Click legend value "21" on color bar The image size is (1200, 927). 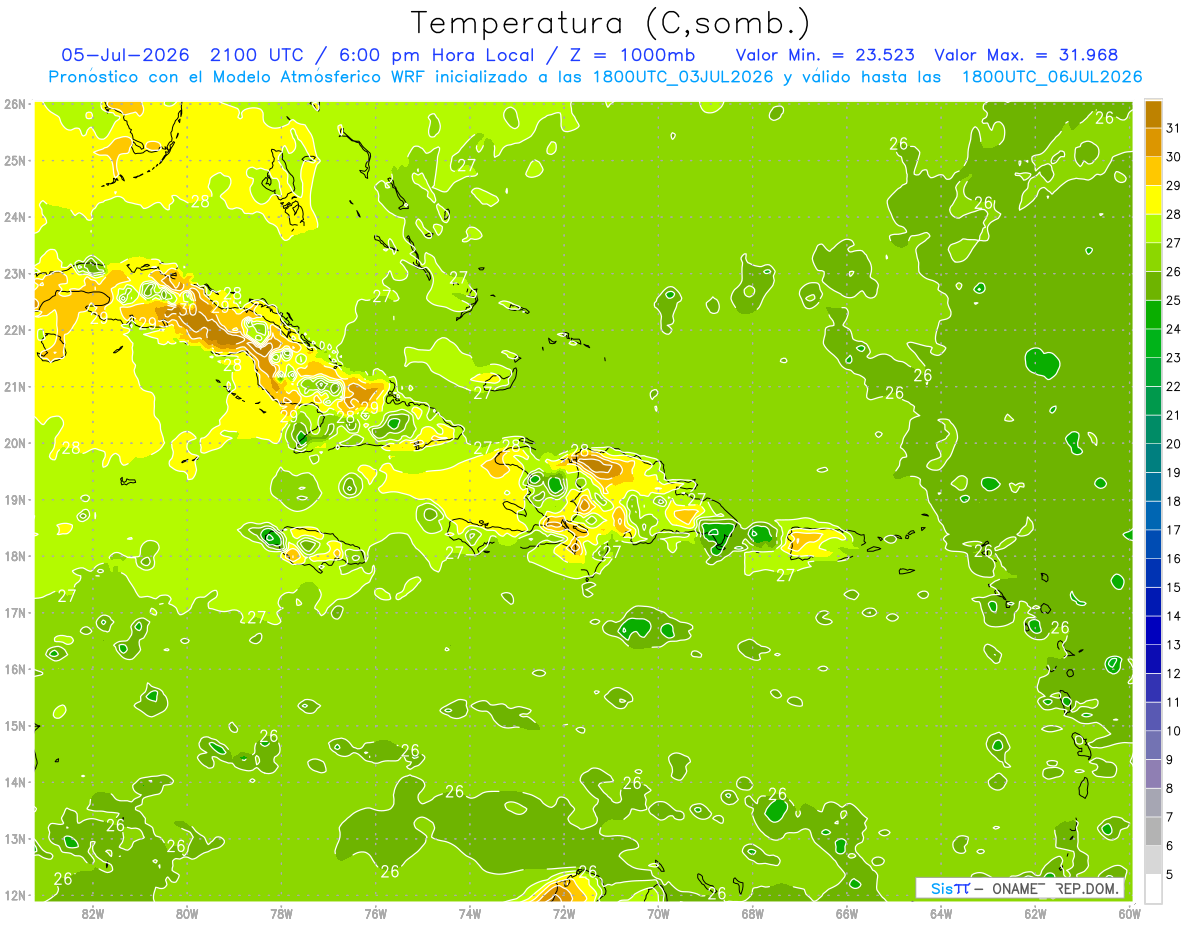click(1174, 415)
